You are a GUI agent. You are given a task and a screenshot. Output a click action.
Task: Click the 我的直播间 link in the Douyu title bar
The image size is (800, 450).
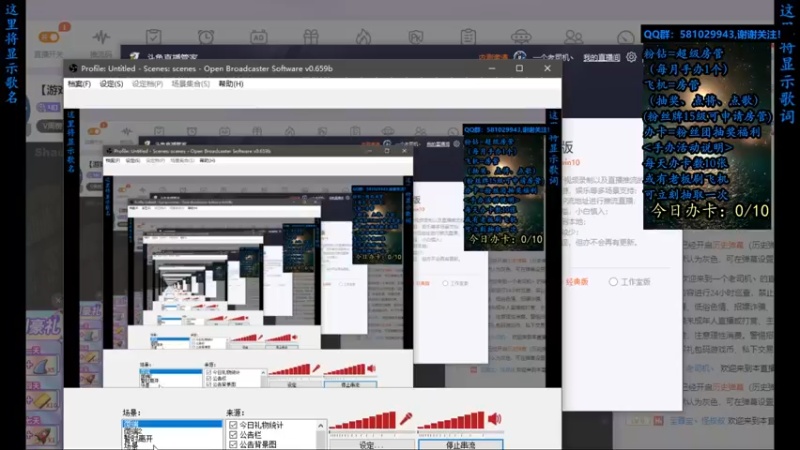pos(602,58)
